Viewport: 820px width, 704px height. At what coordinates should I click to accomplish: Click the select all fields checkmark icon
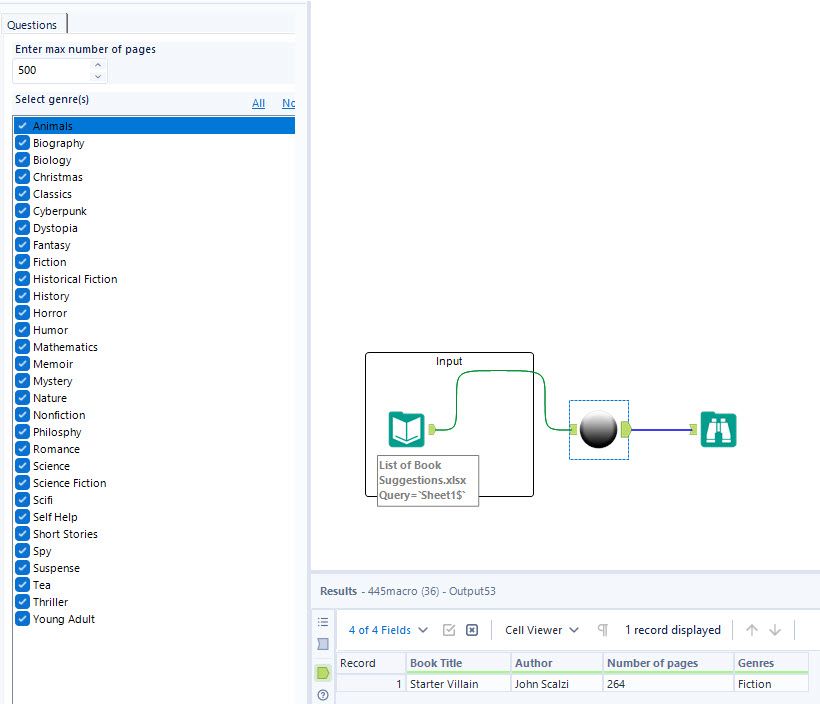point(449,630)
